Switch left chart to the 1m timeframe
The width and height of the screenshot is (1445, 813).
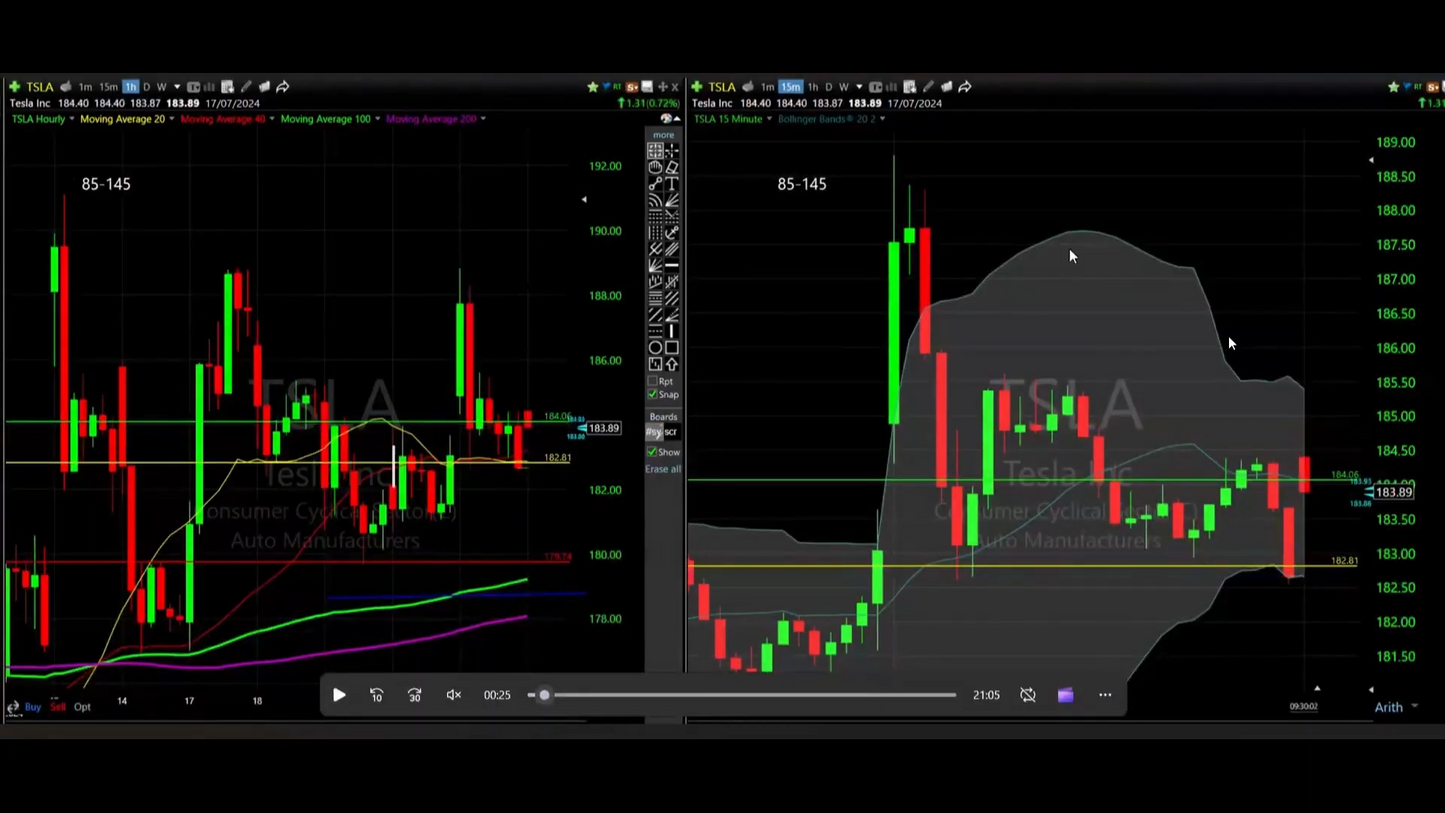coord(86,87)
